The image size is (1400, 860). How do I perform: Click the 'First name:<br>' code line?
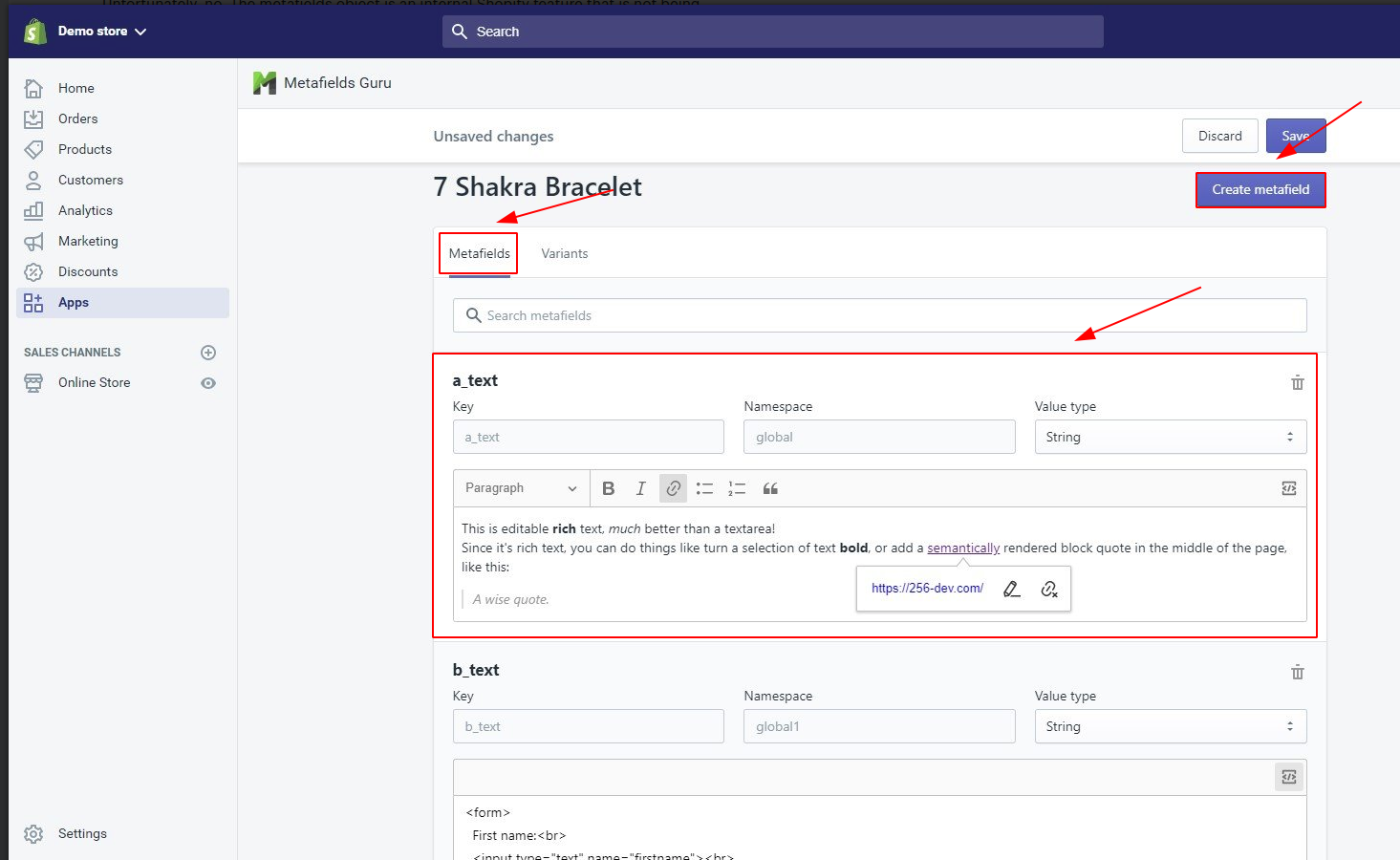[x=519, y=835]
